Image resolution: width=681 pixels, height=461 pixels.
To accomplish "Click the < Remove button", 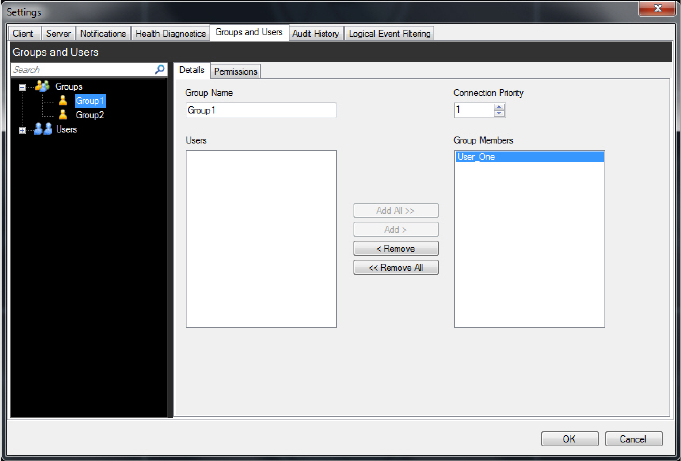I will (396, 249).
